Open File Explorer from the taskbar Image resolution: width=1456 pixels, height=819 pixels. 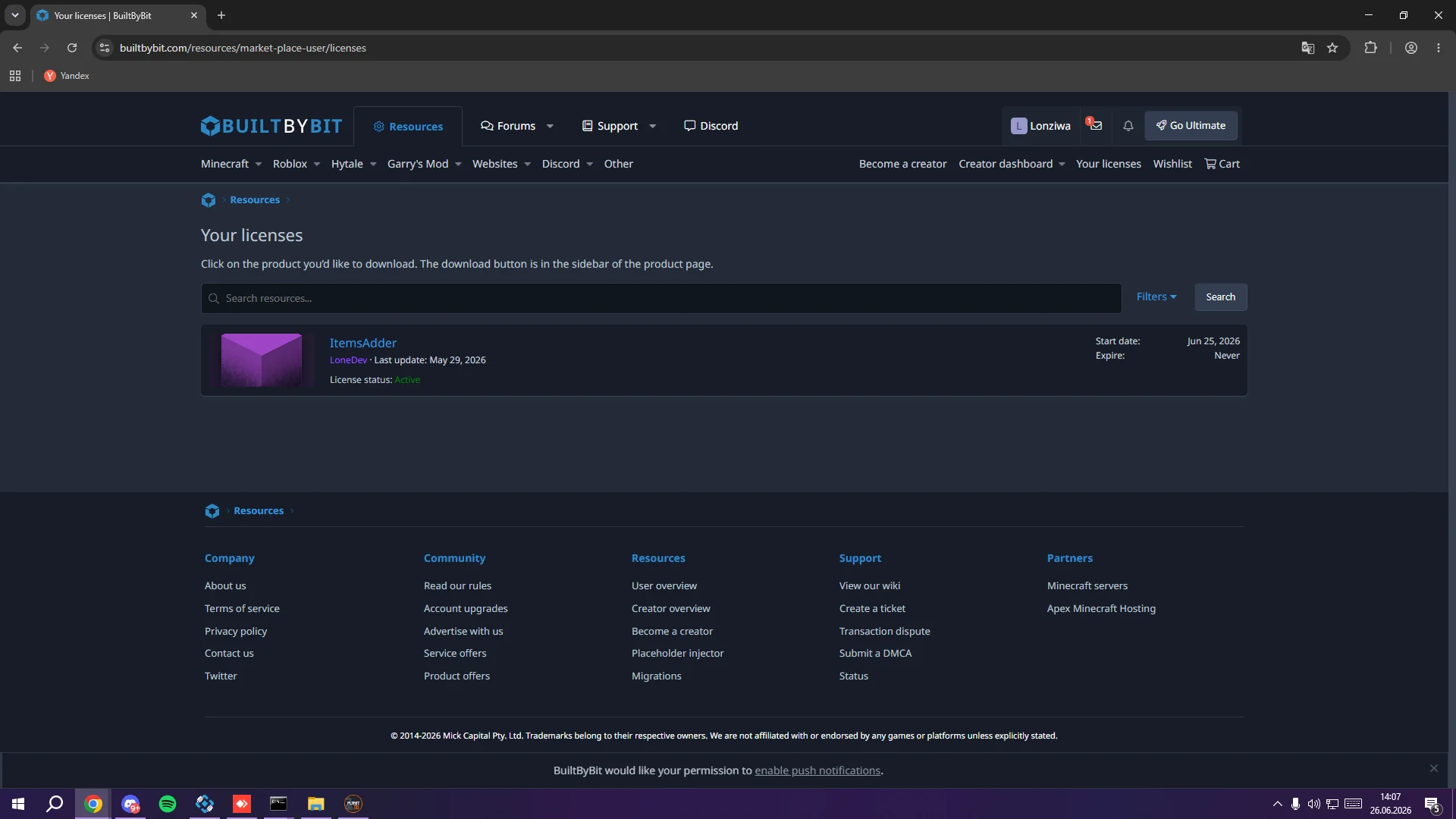(x=316, y=804)
